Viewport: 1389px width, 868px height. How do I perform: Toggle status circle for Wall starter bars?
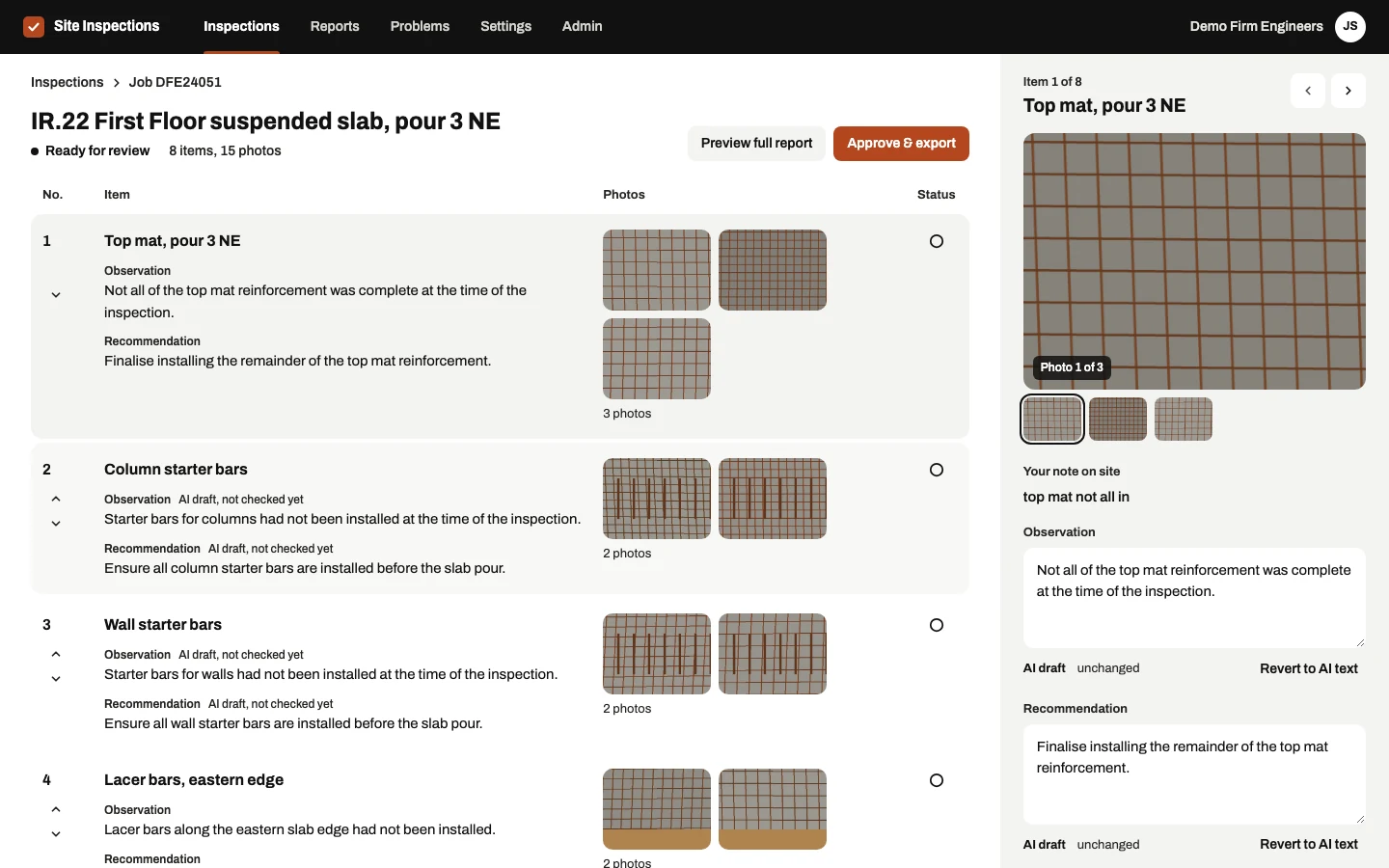[937, 625]
